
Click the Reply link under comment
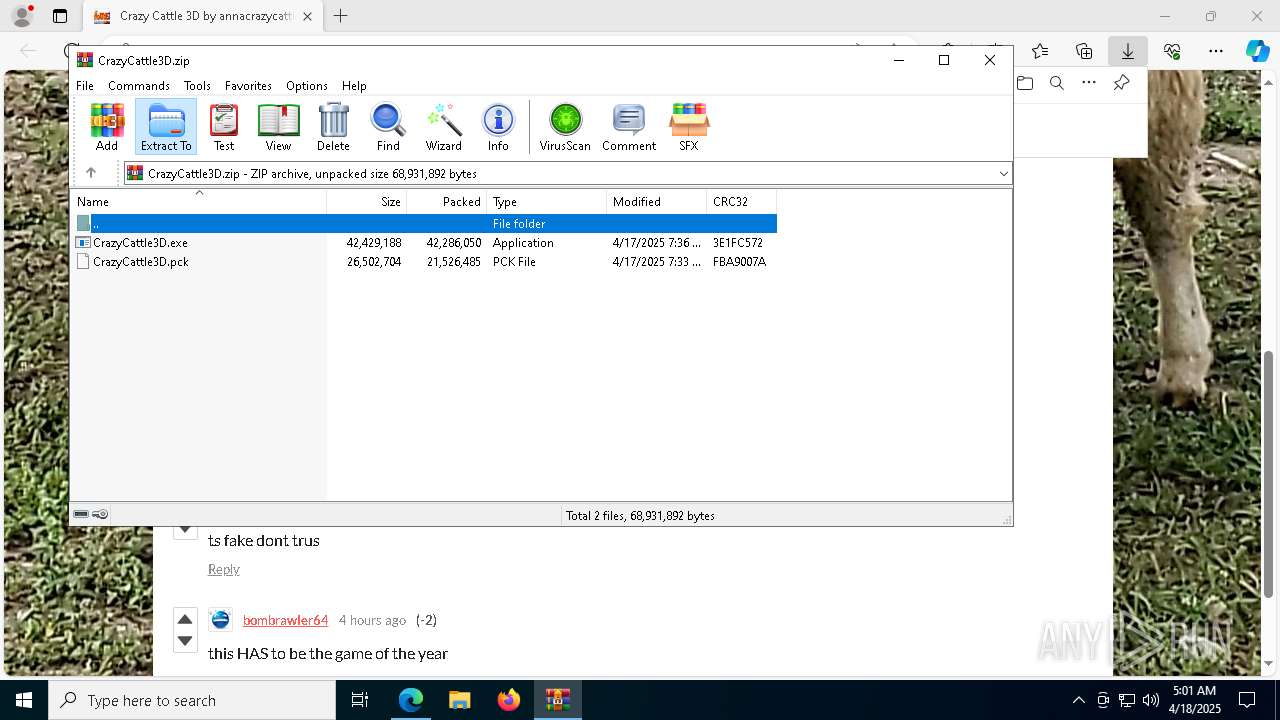(x=223, y=569)
